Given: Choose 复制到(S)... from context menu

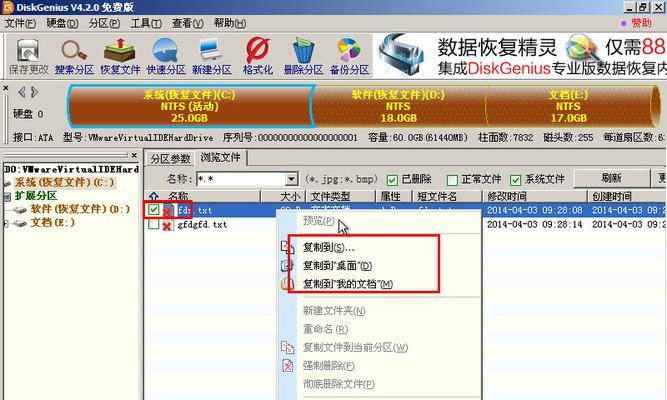Looking at the screenshot, I should coord(328,247).
